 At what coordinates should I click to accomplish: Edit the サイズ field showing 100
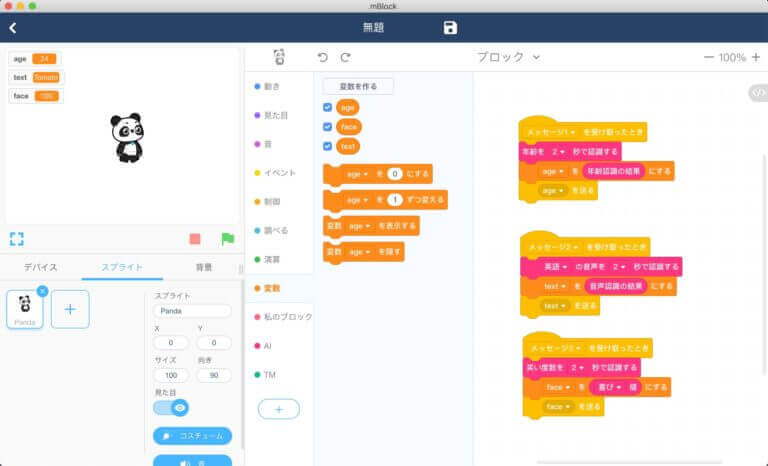pyautogui.click(x=171, y=375)
